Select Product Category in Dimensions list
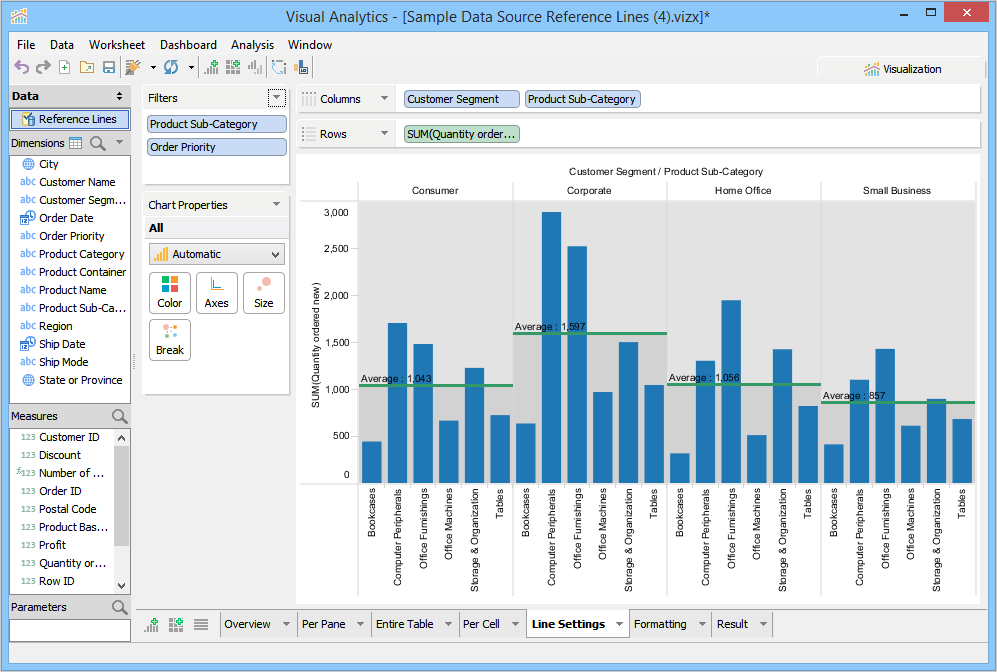The height and width of the screenshot is (672, 997). pos(81,254)
